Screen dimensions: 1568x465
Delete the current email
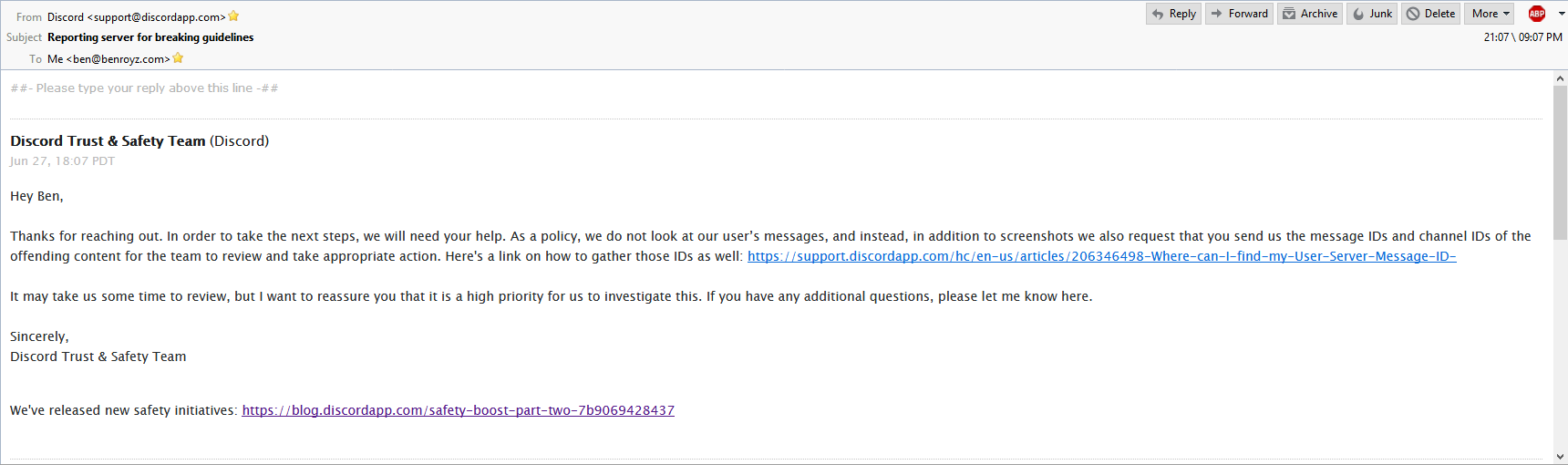[1430, 14]
